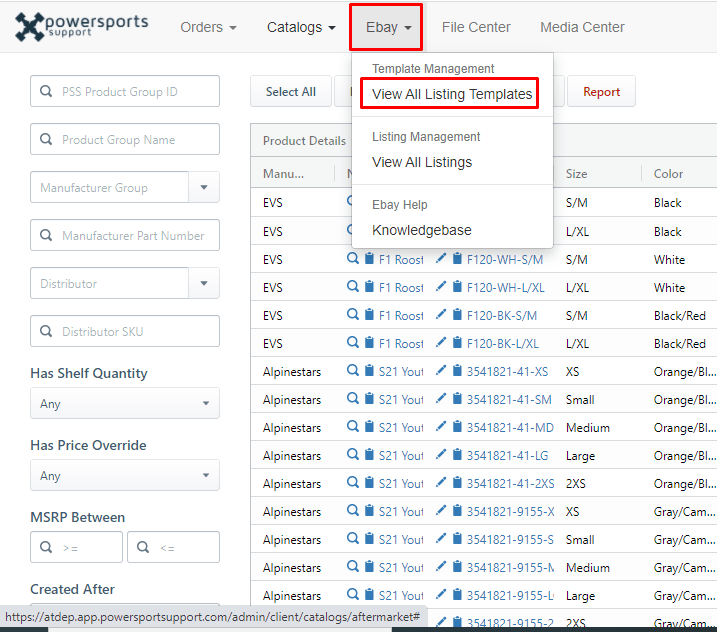This screenshot has height=632, width=717.
Task: Open the Catalogs dropdown menu
Action: [x=301, y=27]
